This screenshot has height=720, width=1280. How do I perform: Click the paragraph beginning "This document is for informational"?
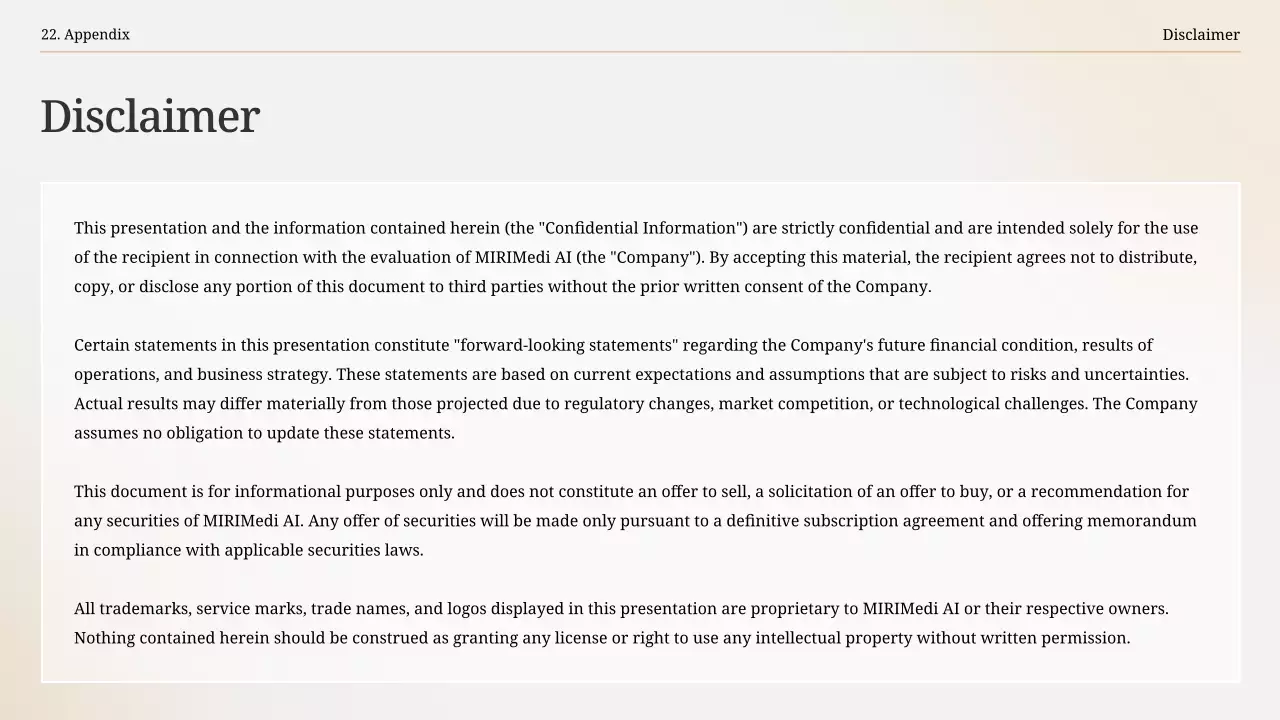point(636,520)
